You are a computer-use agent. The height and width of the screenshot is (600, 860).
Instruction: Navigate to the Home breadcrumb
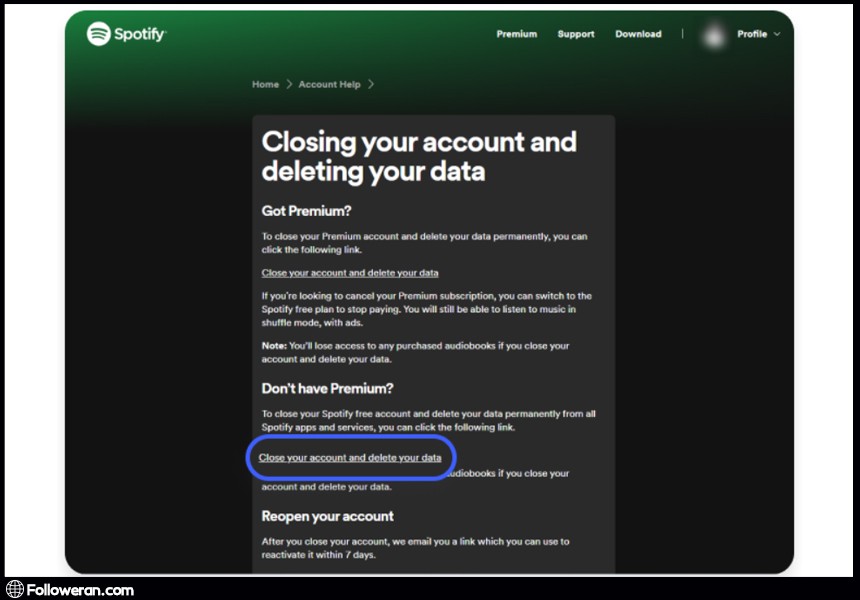point(265,85)
